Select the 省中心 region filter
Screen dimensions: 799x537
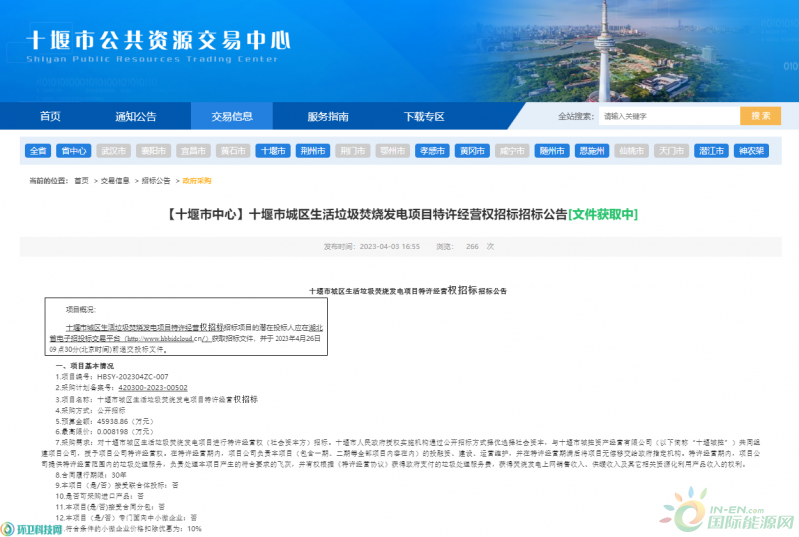(73, 151)
